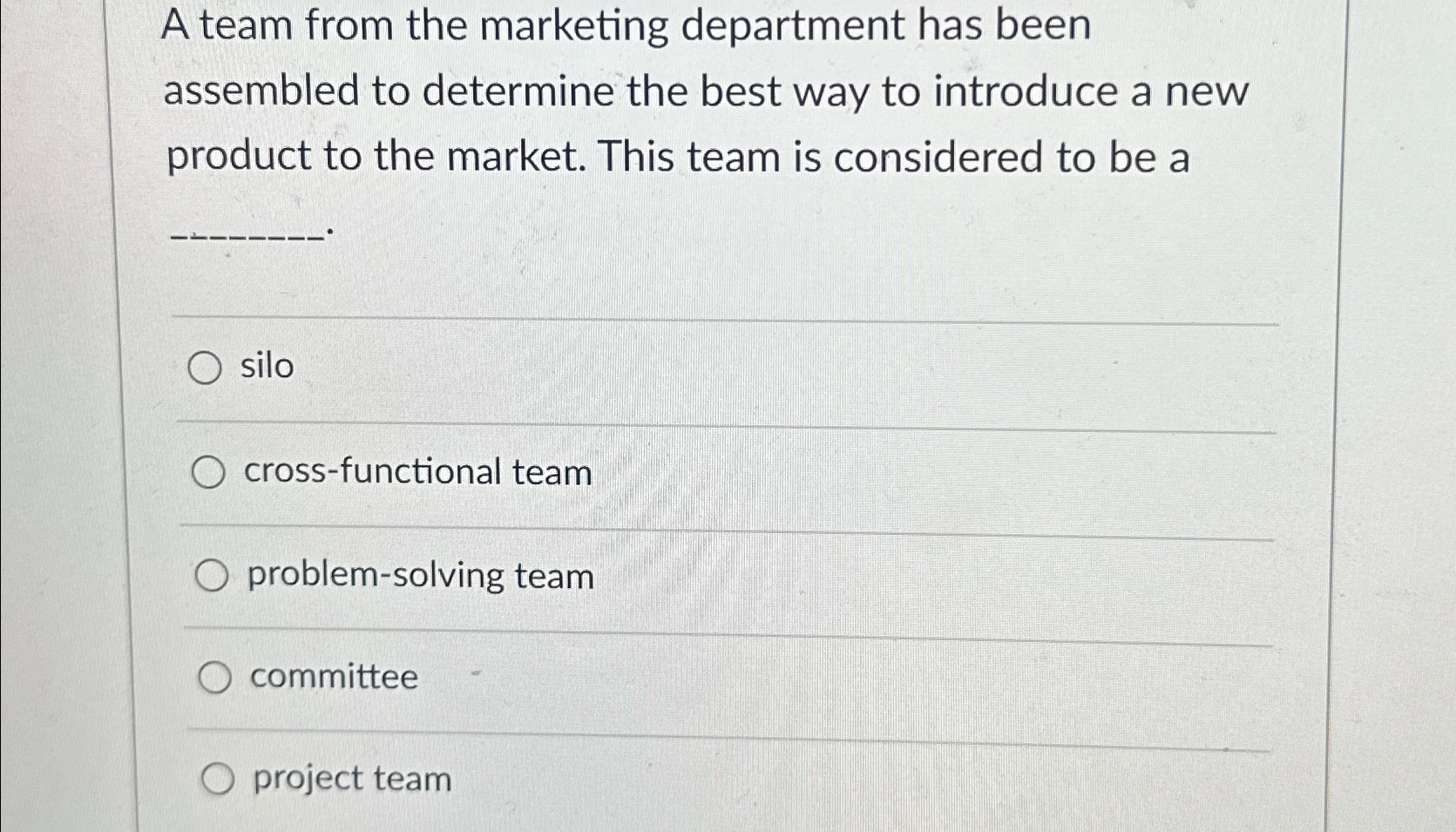This screenshot has width=1456, height=832.
Task: Click the 'cross-functional team' answer label
Action: pyautogui.click(x=416, y=473)
